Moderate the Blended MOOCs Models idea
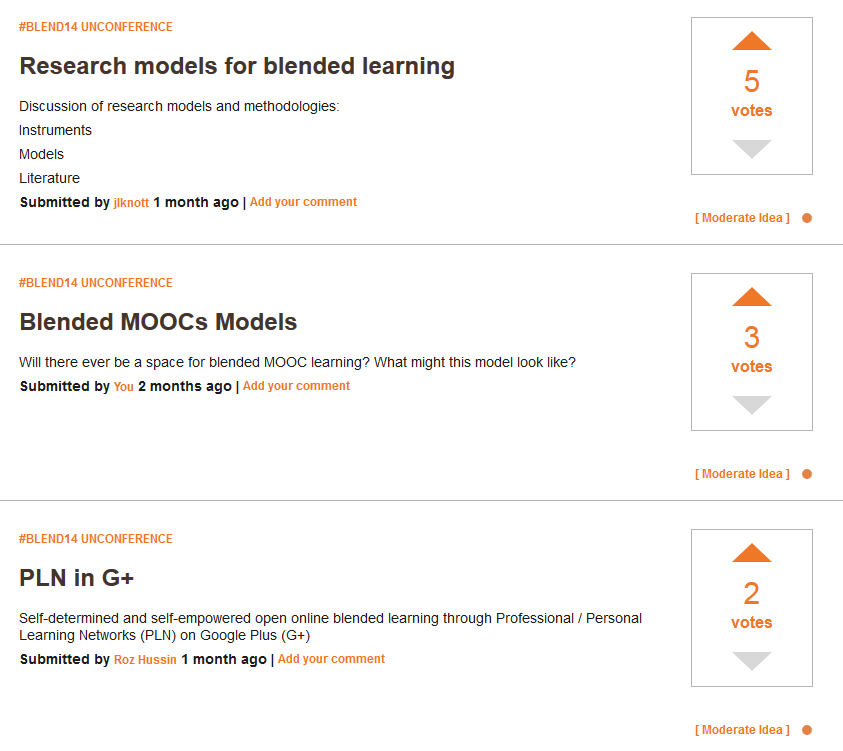This screenshot has height=751, width=843. pos(742,474)
